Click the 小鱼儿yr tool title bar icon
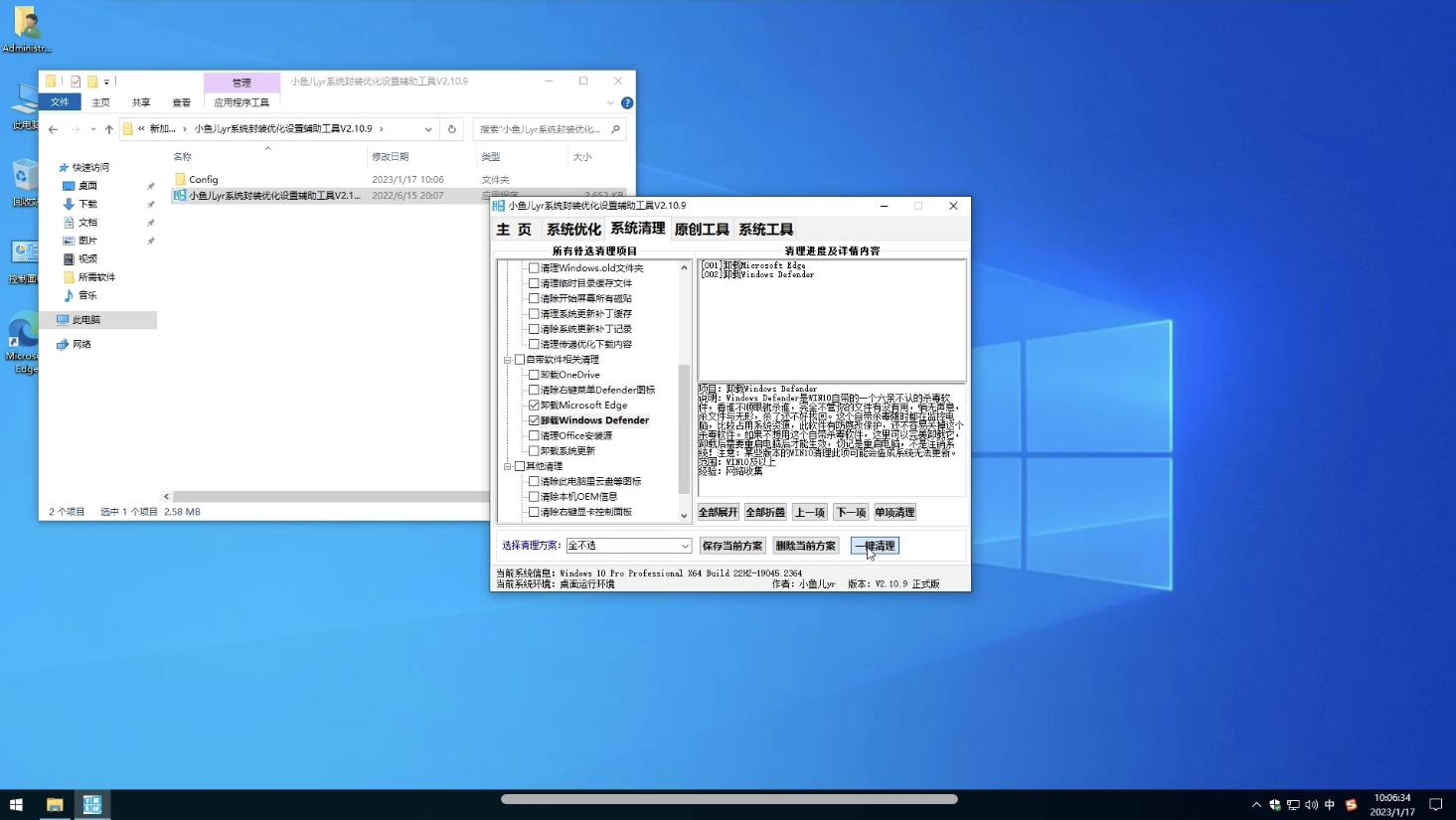Viewport: 1456px width, 820px height. coord(499,206)
